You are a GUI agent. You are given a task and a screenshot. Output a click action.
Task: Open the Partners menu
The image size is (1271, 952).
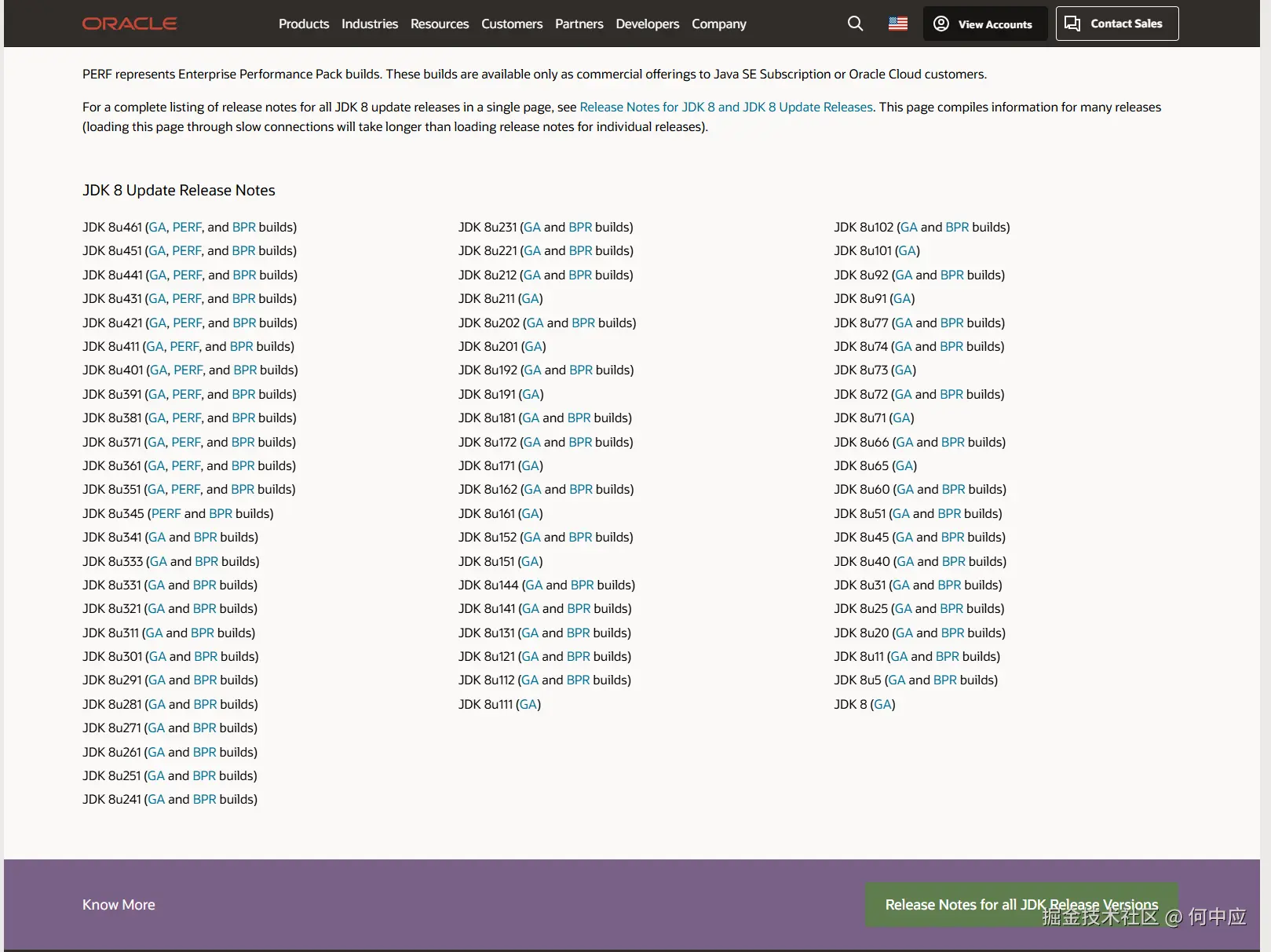coord(579,24)
